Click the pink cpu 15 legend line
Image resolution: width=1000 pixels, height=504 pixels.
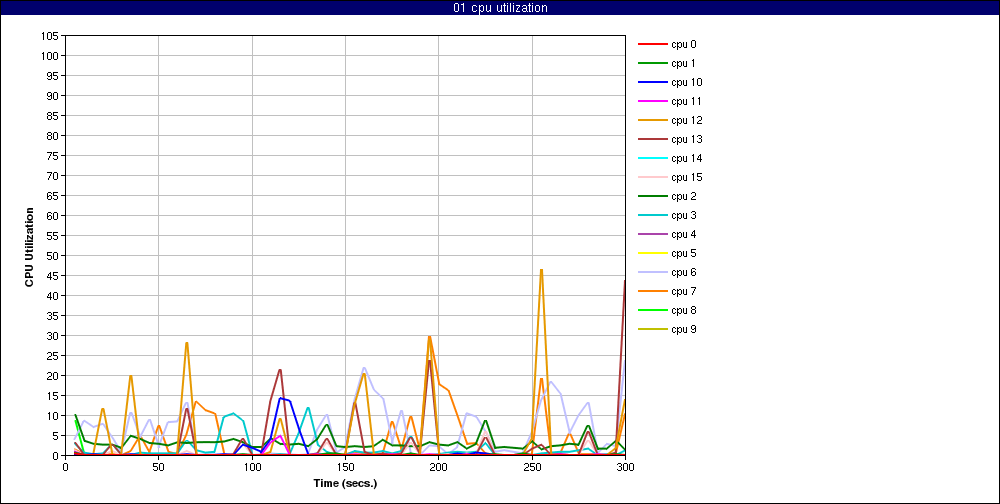coord(652,177)
